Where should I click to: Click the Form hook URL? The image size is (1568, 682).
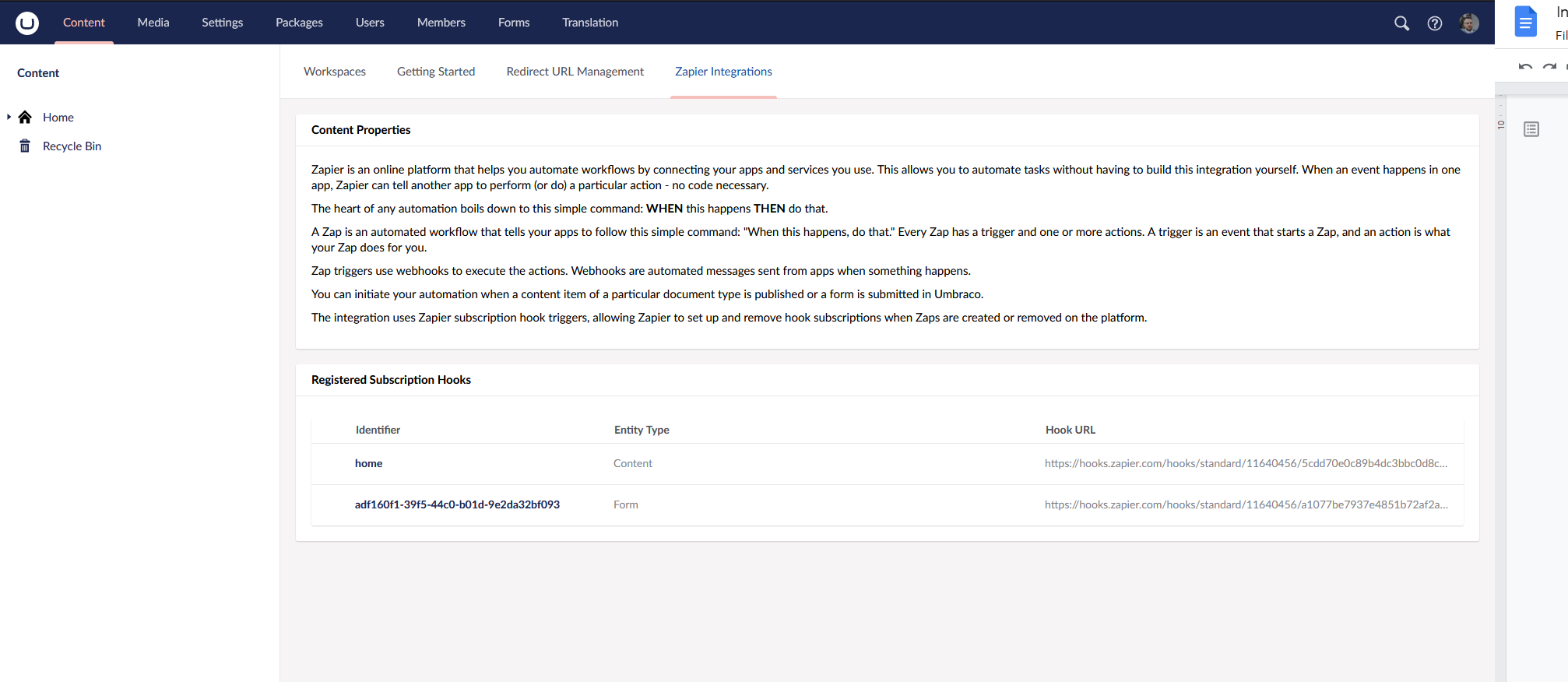click(1246, 505)
